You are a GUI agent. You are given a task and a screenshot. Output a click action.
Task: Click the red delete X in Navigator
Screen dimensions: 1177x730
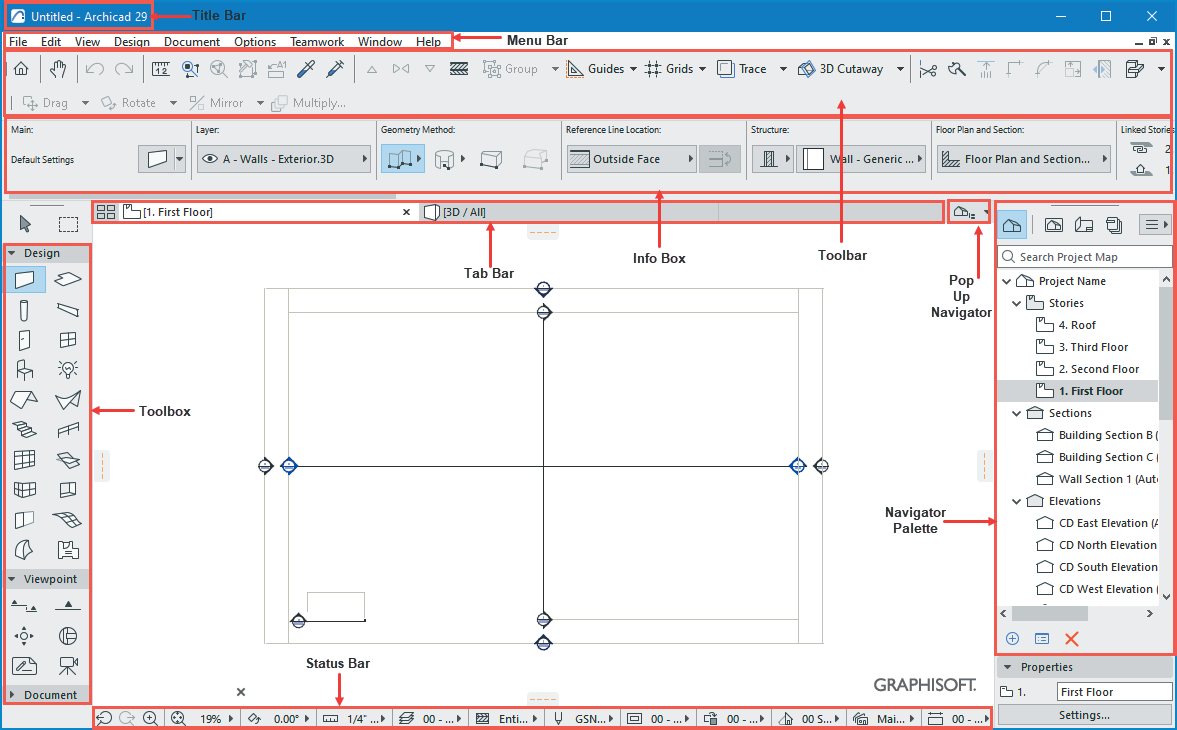click(1072, 639)
